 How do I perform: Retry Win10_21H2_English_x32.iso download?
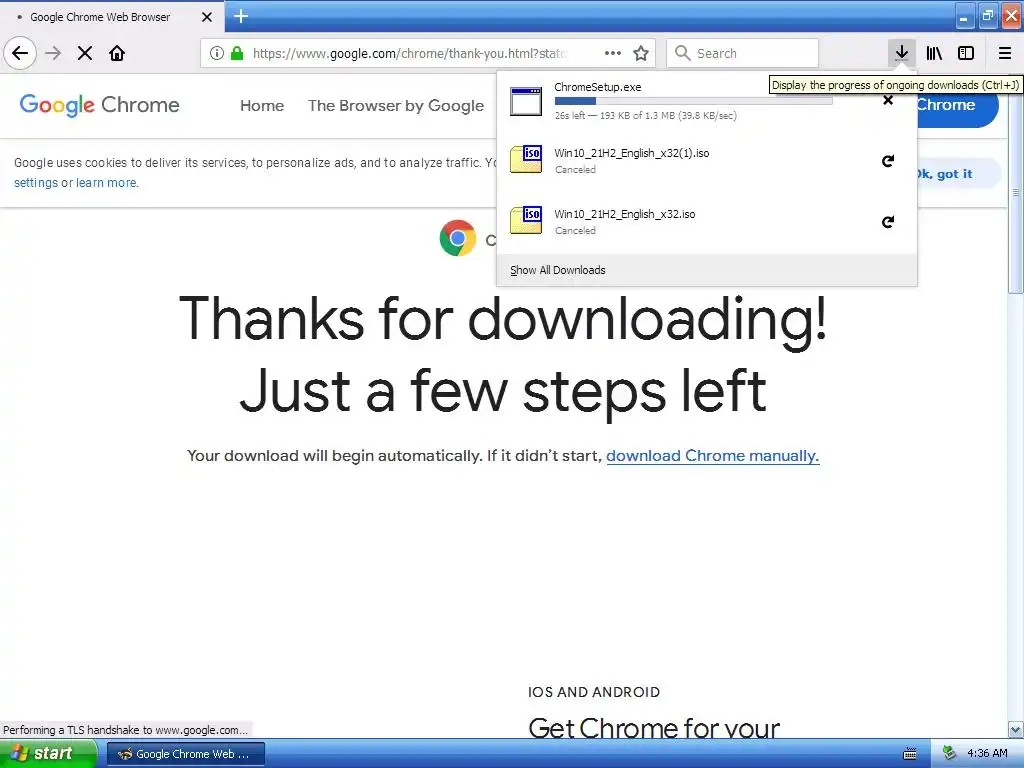tap(888, 222)
